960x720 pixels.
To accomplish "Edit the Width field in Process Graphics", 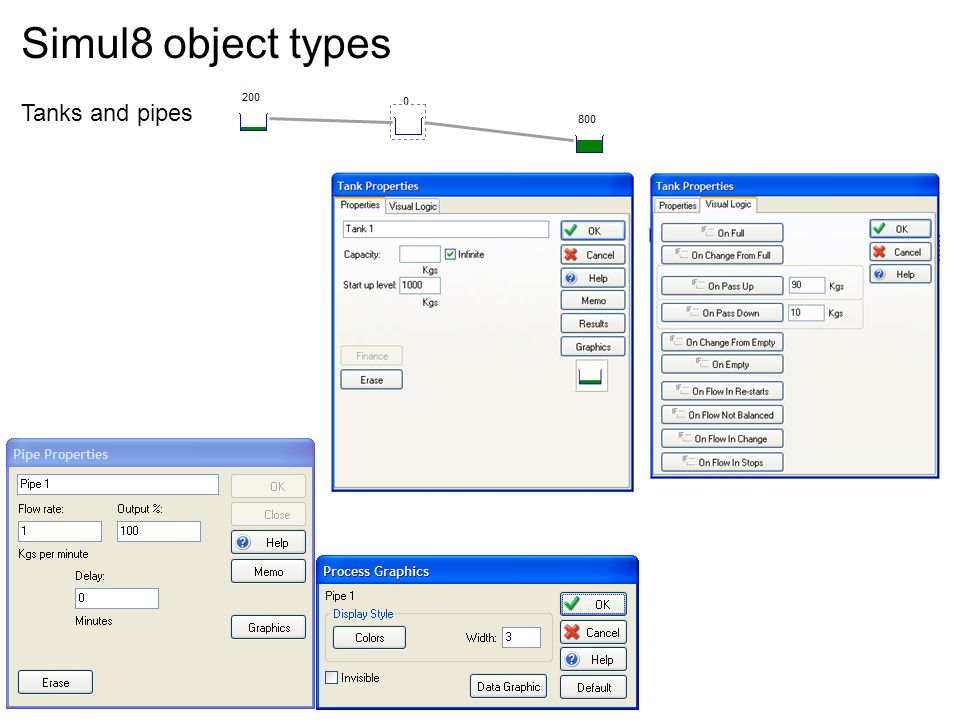I will [522, 637].
